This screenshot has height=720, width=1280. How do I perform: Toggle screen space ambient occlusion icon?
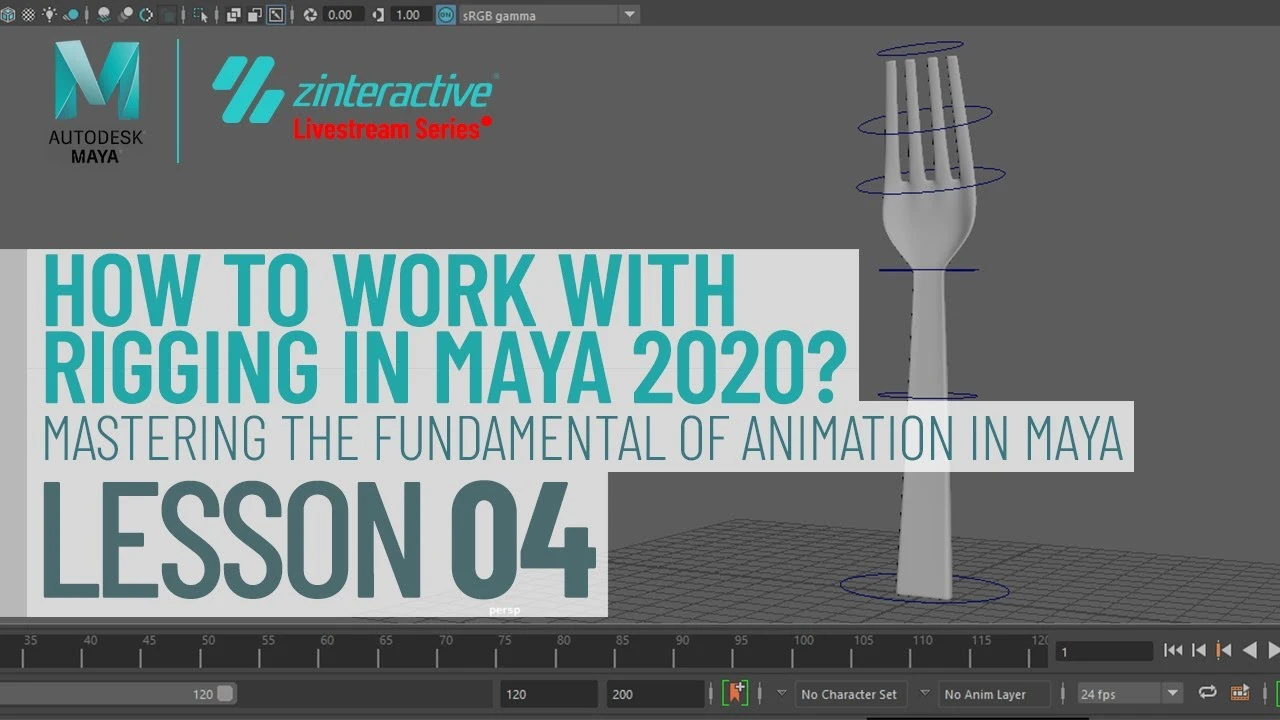pyautogui.click(x=103, y=15)
